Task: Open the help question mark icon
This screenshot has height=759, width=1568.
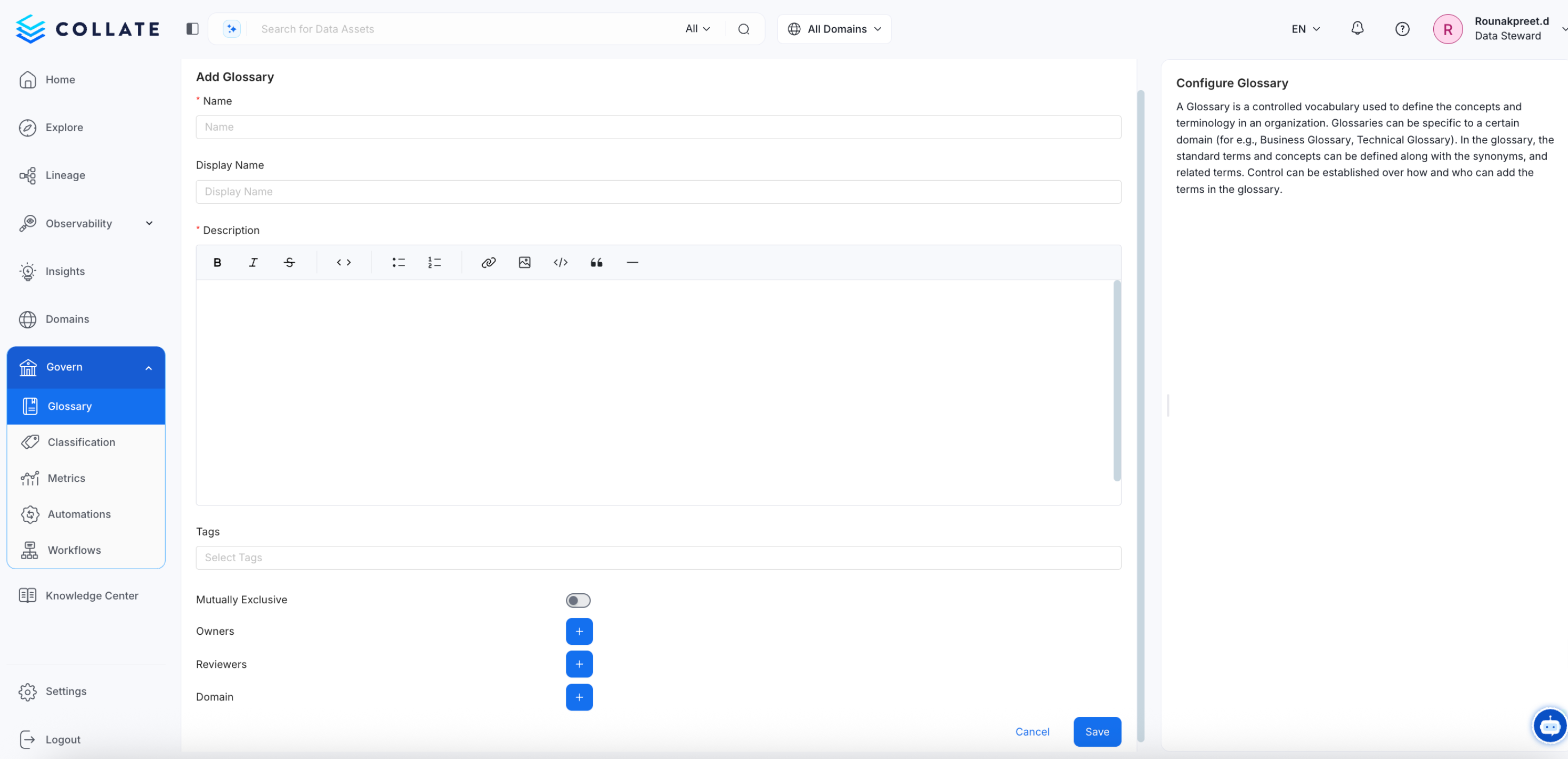Action: (x=1402, y=29)
